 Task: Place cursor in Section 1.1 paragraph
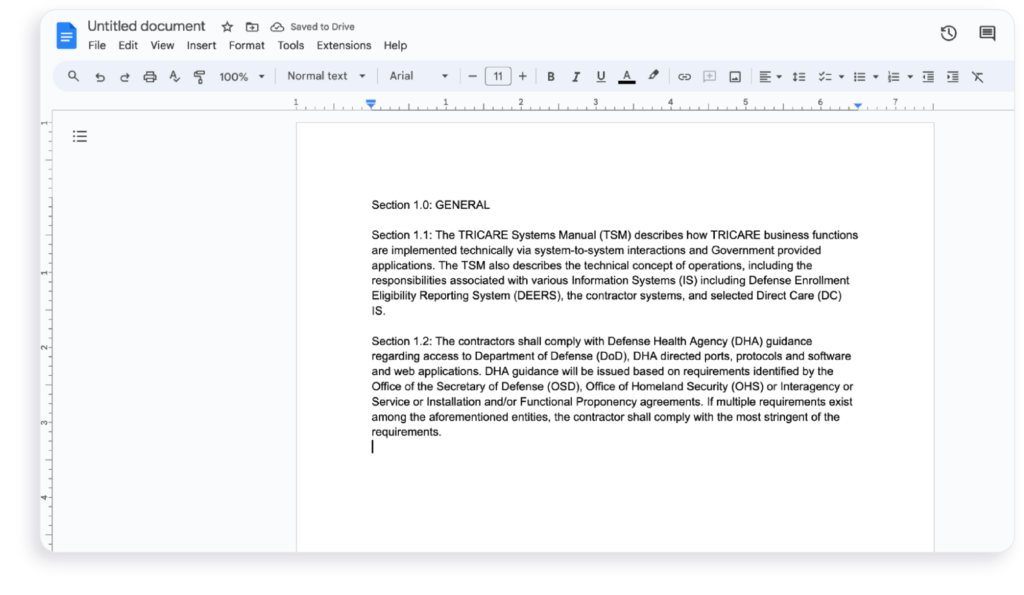(x=615, y=273)
